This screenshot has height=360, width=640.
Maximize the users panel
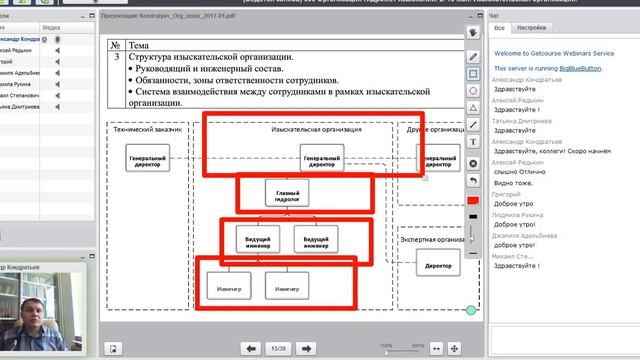[92, 16]
